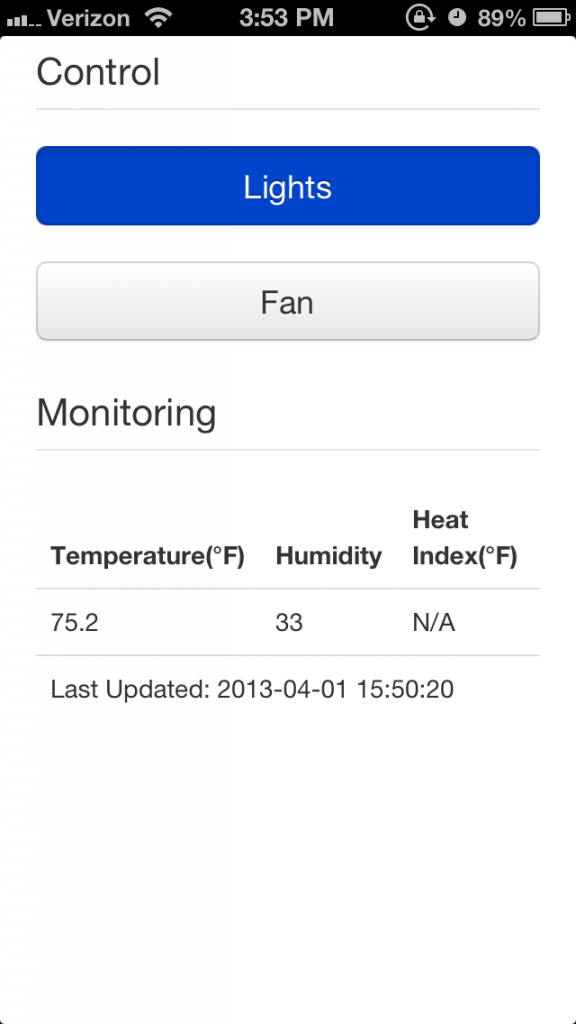576x1024 pixels.
Task: Tap the alarm clock status icon
Action: pyautogui.click(x=457, y=18)
